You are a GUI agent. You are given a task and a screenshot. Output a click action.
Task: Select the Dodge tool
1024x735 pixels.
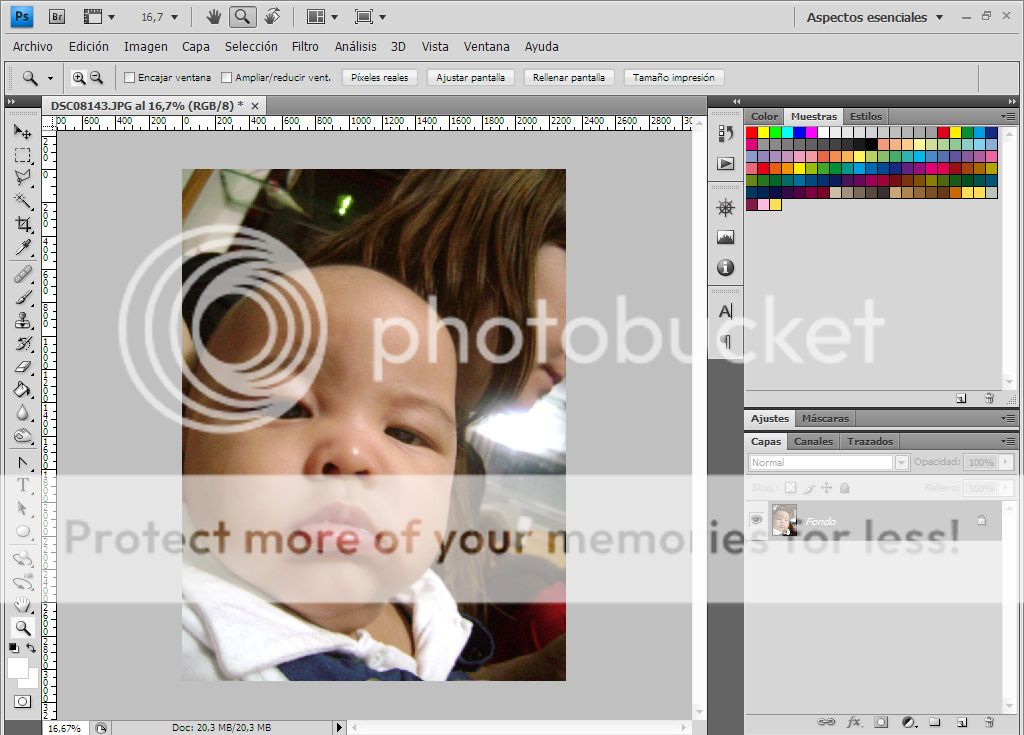[22, 436]
